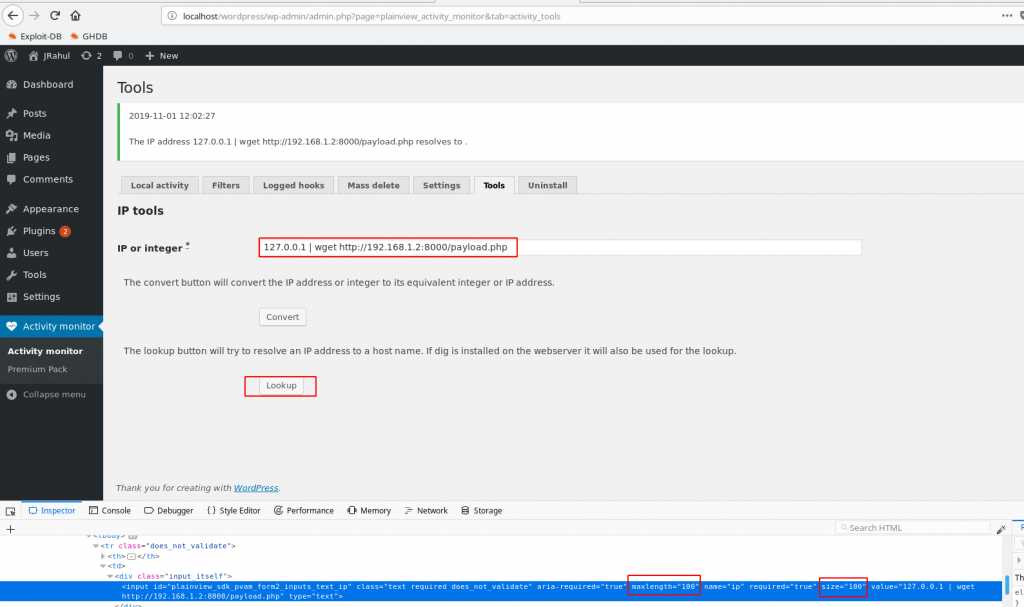Open the Exploit-DB bookmark
1024x607 pixels.
tap(35, 37)
